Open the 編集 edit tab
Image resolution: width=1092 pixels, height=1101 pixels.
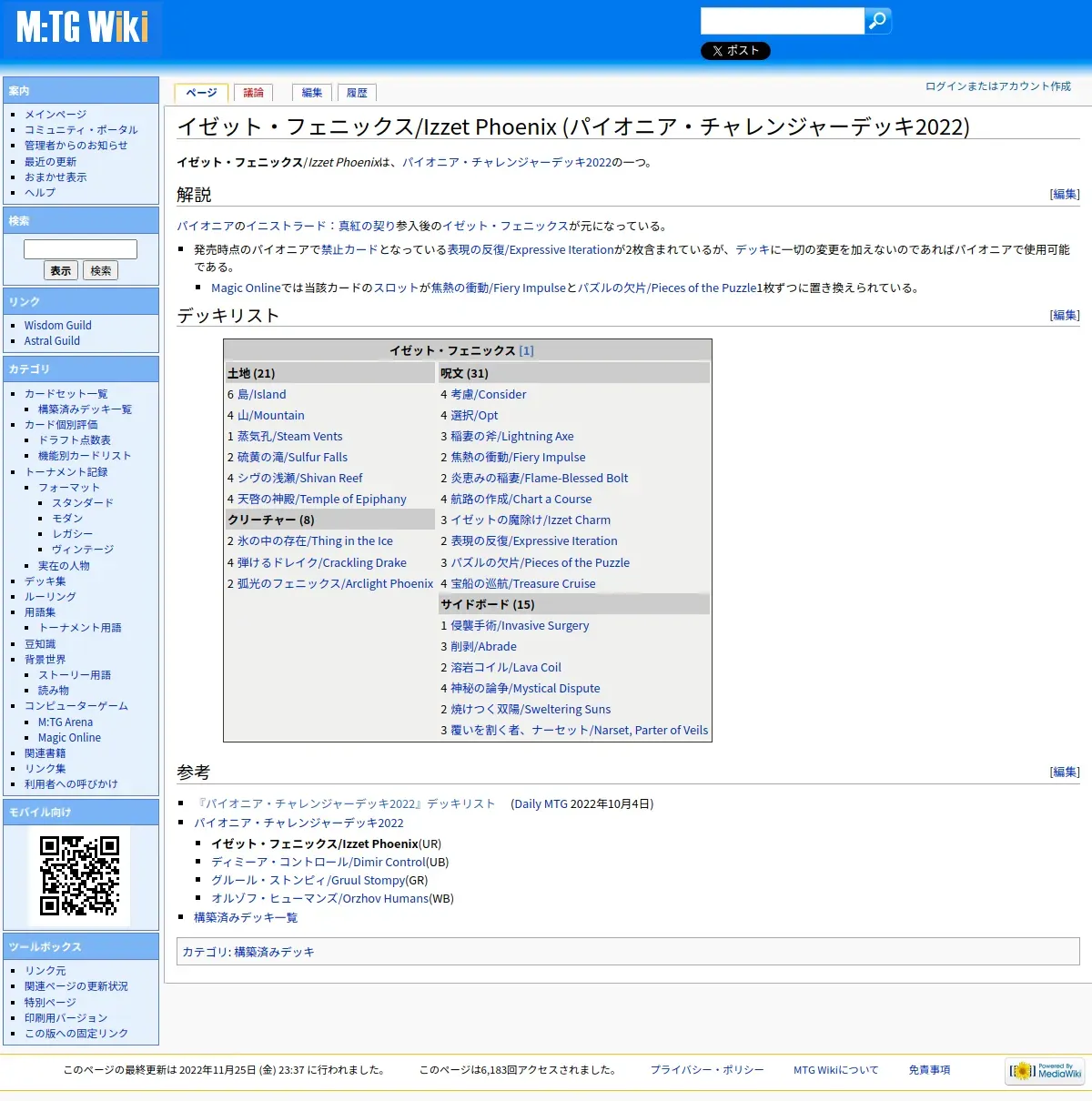pyautogui.click(x=312, y=93)
